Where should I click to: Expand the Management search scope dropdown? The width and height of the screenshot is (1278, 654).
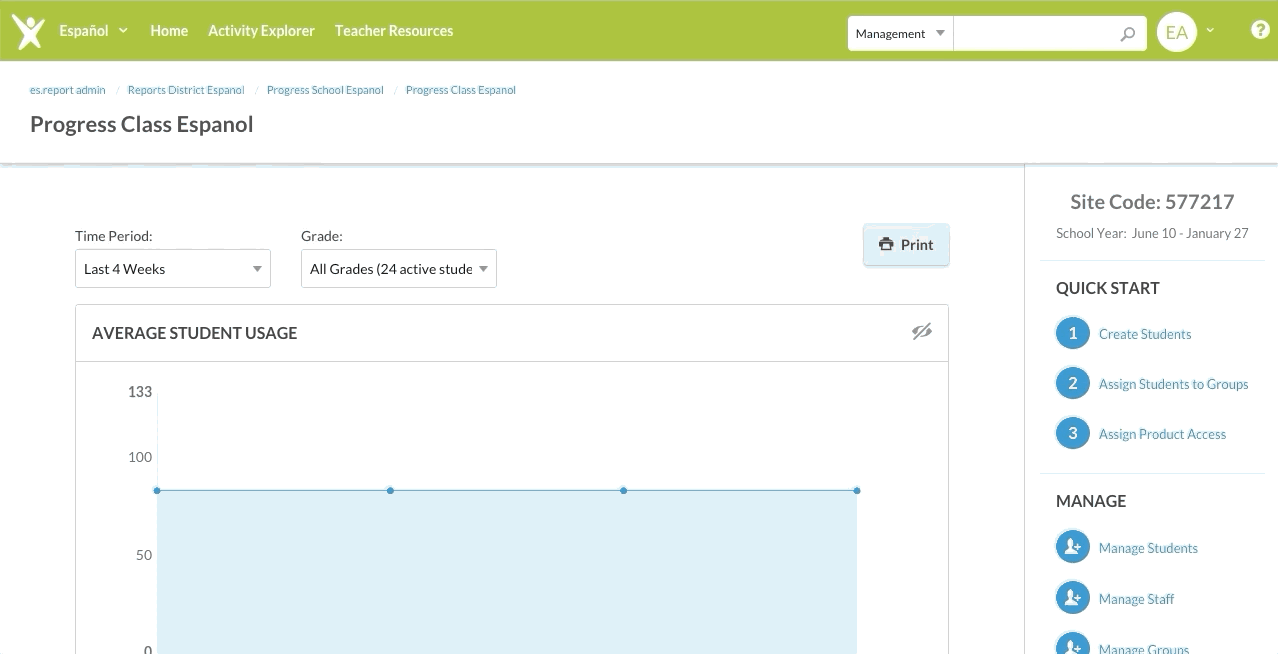click(900, 33)
